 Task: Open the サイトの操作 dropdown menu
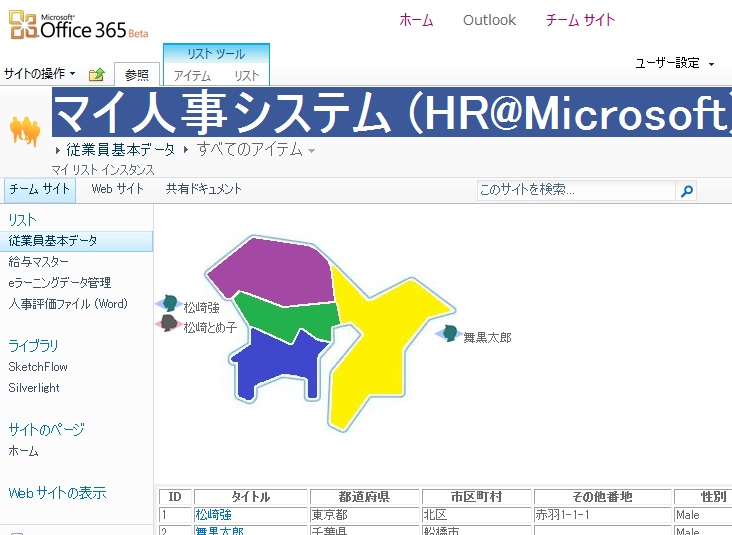click(x=39, y=73)
